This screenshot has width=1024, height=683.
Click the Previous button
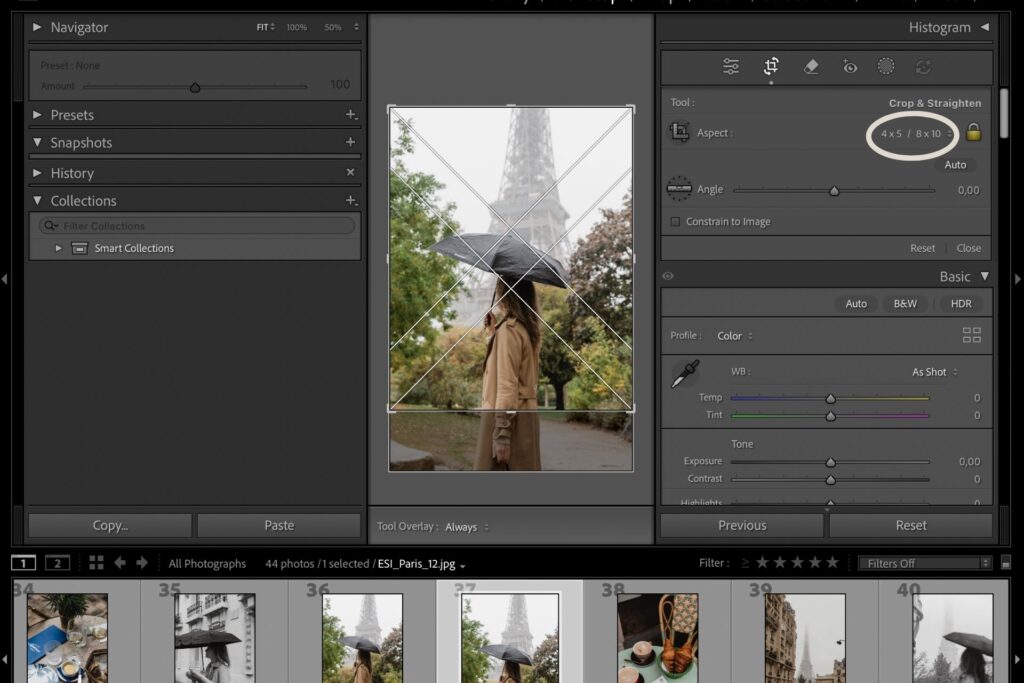(742, 526)
